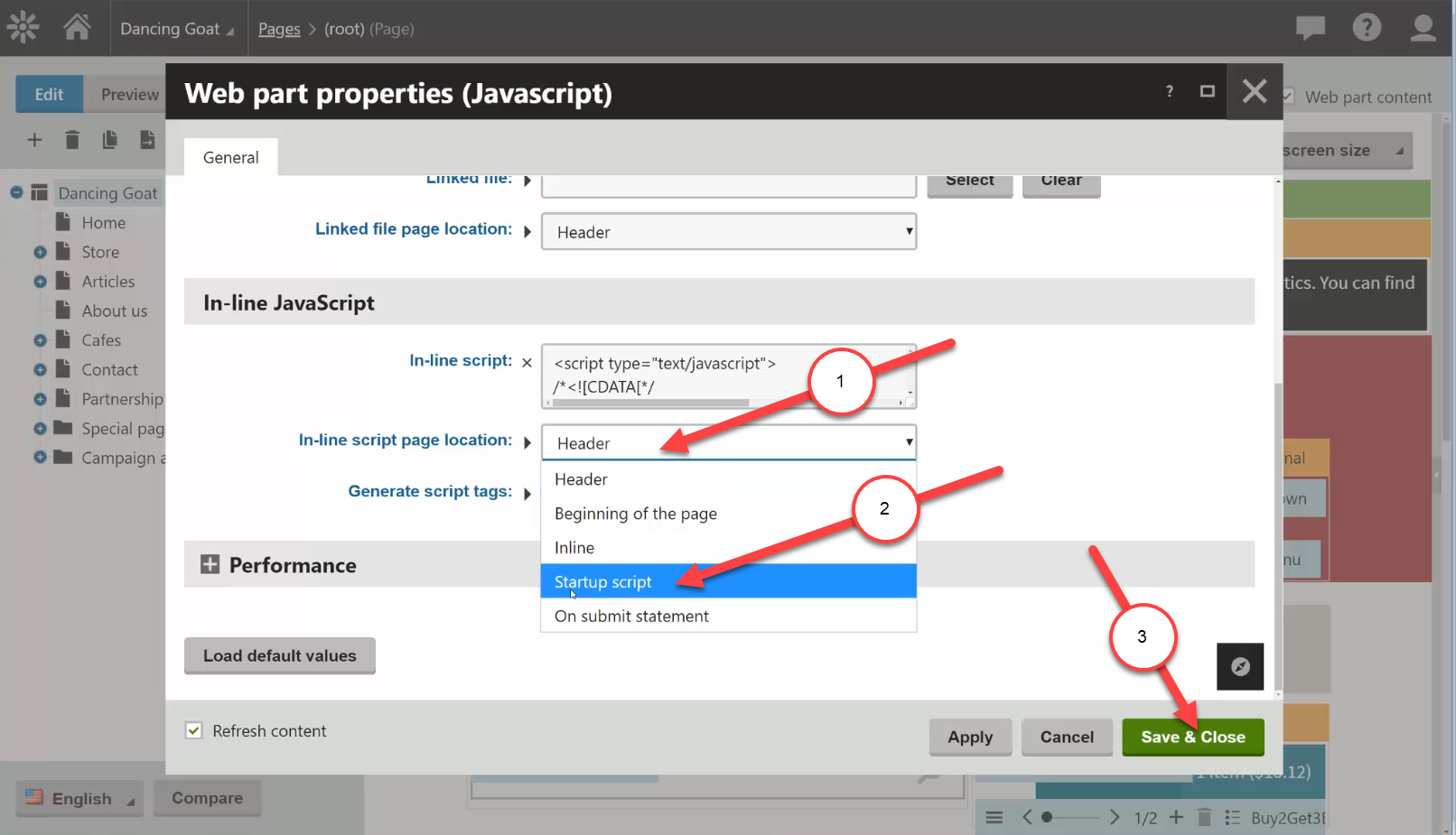
Task: Move page using the document arrow icon
Action: click(148, 140)
